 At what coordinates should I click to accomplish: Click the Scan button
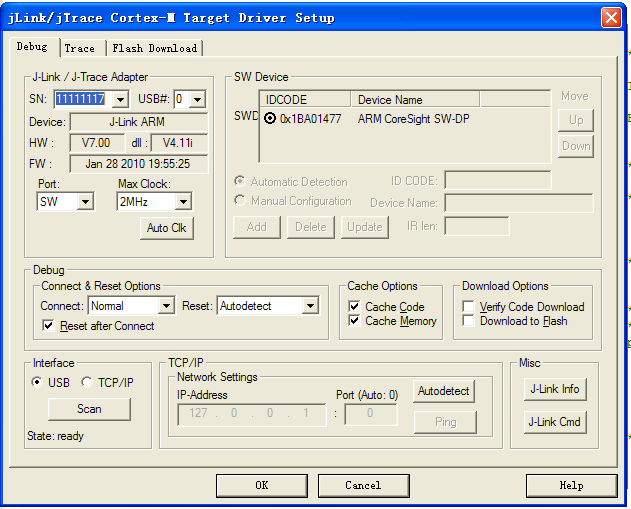pos(89,409)
